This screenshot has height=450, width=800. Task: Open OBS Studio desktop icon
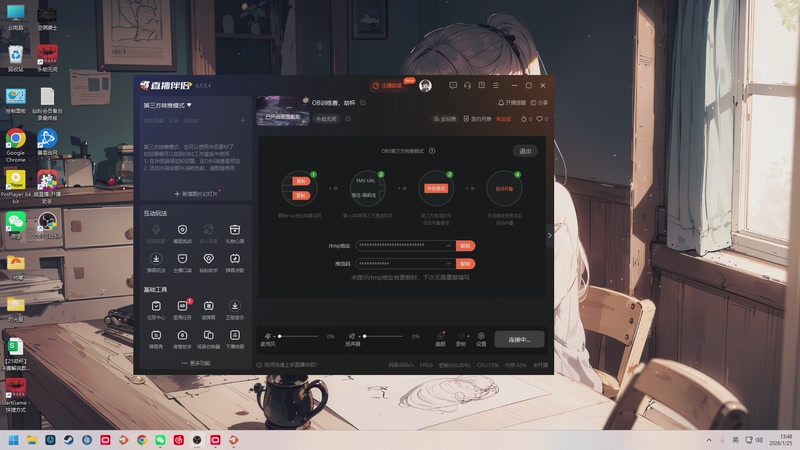click(47, 225)
